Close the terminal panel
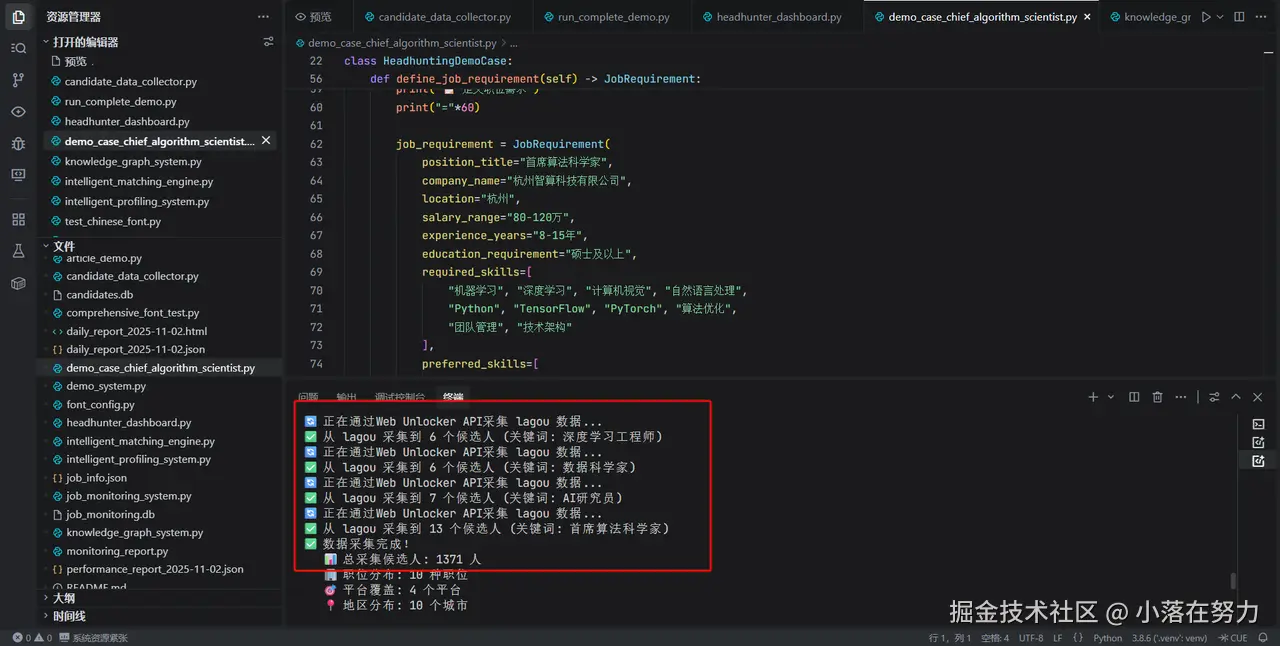Image resolution: width=1280 pixels, height=646 pixels. click(1258, 397)
